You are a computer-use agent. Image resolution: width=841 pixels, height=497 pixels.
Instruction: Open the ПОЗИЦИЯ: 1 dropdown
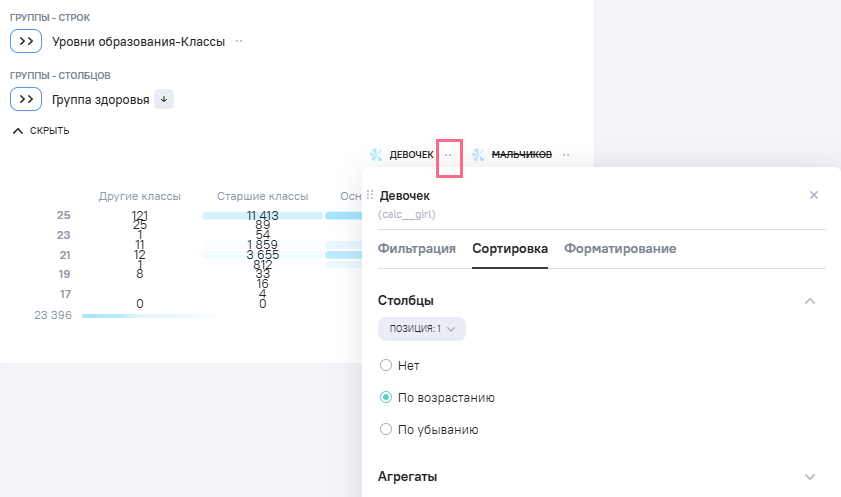pos(422,329)
